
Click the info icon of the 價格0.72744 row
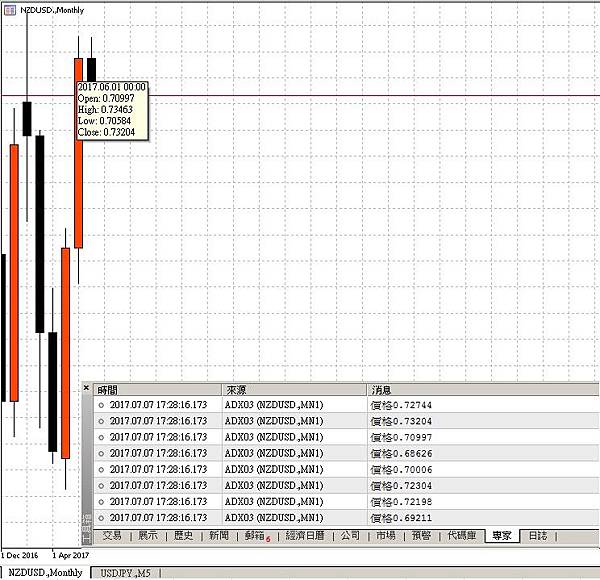[x=101, y=405]
